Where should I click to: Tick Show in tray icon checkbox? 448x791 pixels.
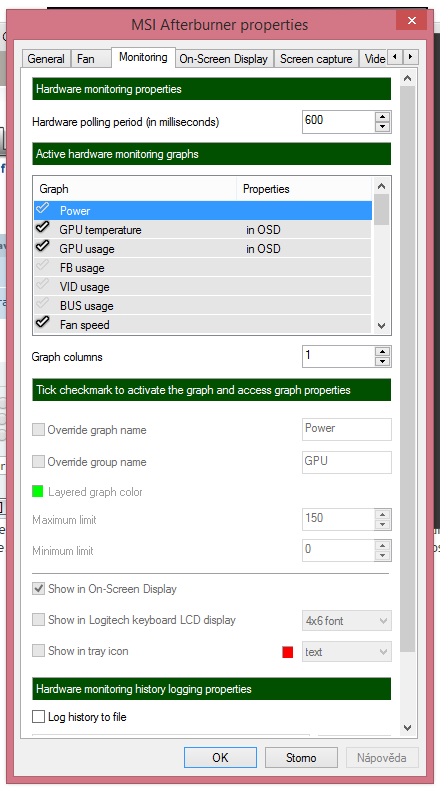click(38, 650)
